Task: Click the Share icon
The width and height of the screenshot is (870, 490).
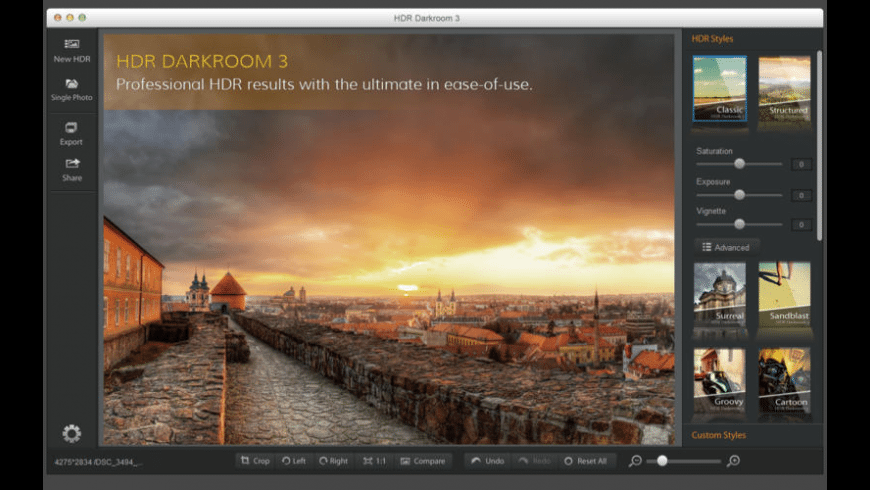Action: [x=72, y=163]
